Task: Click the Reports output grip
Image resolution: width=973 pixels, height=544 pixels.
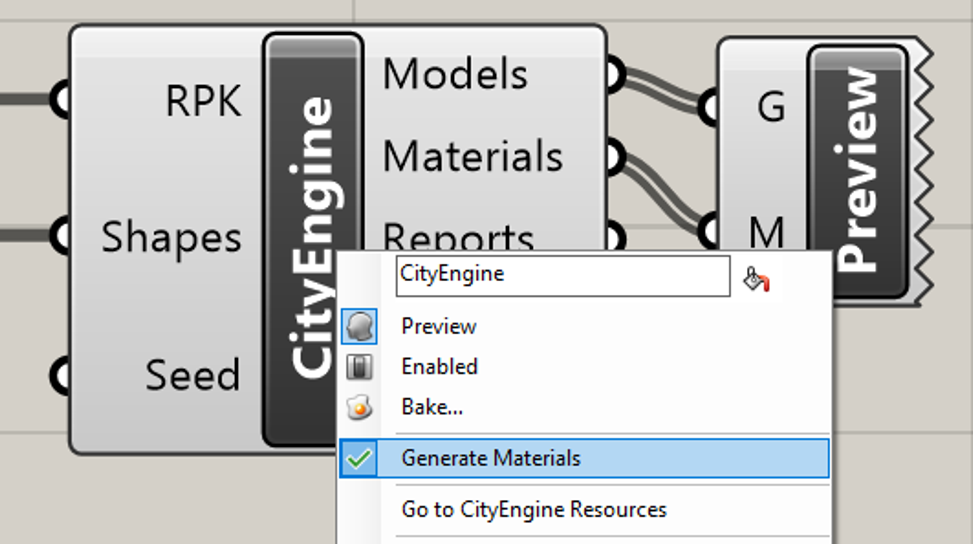Action: [614, 237]
